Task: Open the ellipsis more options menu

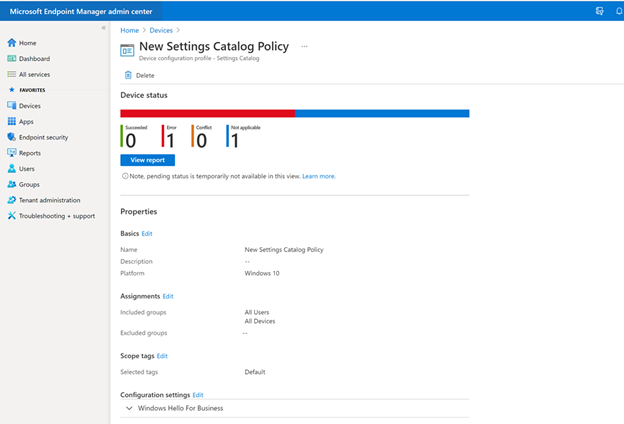Action: click(x=304, y=46)
